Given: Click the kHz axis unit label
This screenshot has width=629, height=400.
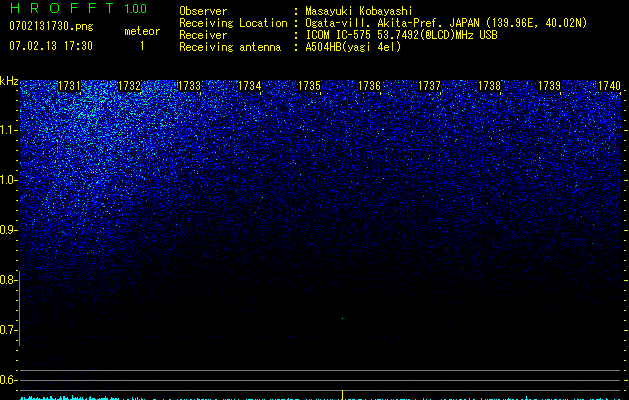Looking at the screenshot, I should click(9, 81).
